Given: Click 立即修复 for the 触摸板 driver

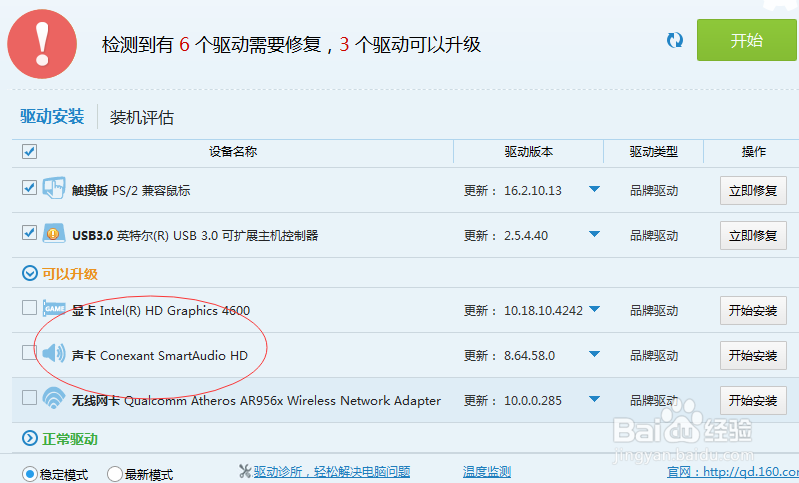Looking at the screenshot, I should (753, 191).
